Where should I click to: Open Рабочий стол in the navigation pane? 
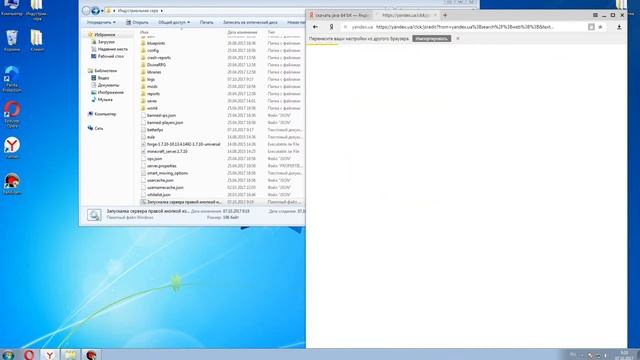(x=111, y=56)
